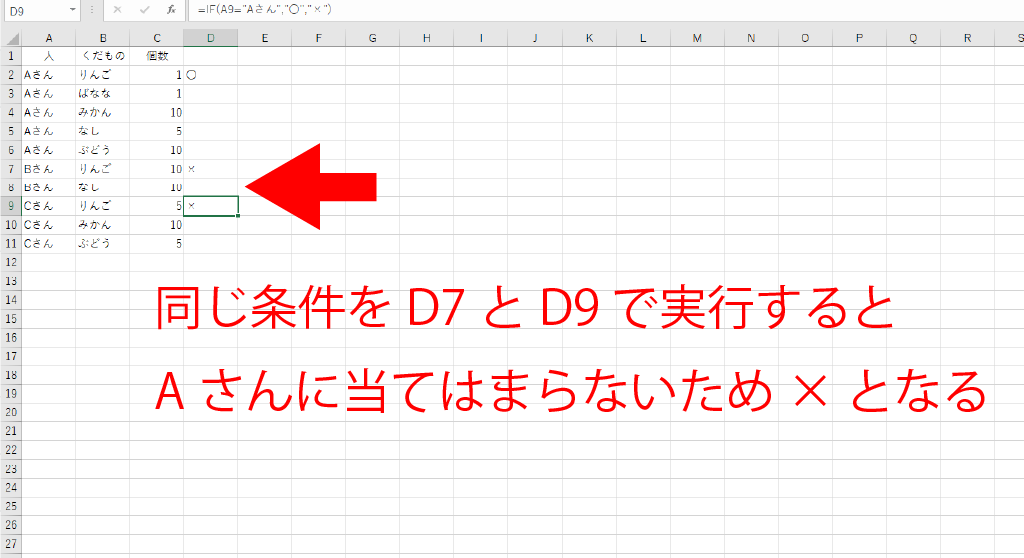Expand the Name Box dropdown arrow
Viewport: 1024px width, 558px height.
(x=73, y=9)
